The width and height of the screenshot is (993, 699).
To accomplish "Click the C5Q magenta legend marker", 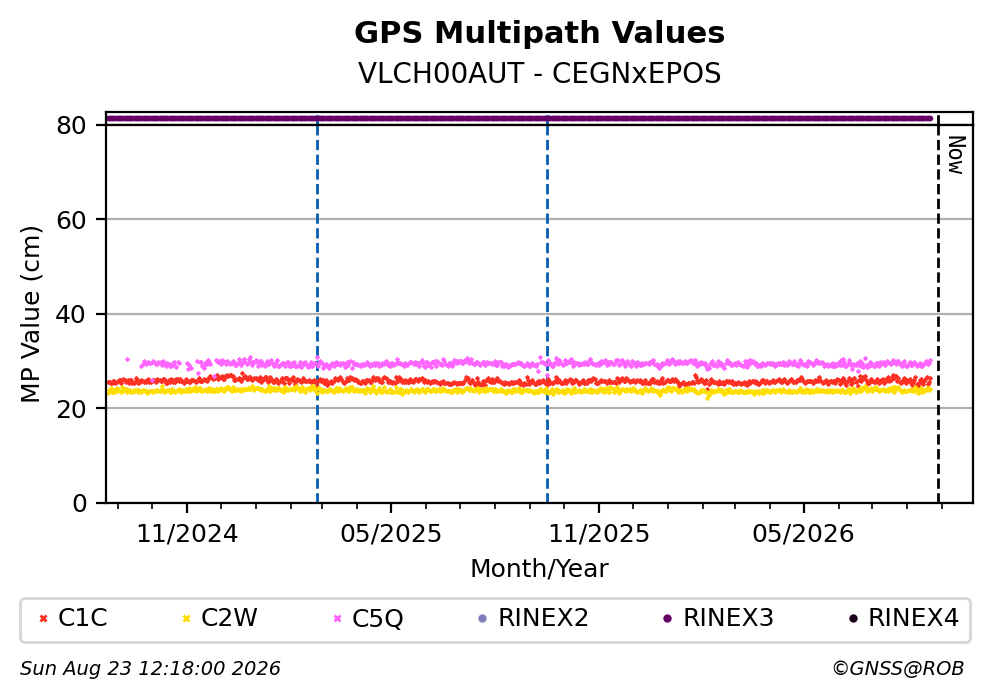I will pyautogui.click(x=337, y=619).
